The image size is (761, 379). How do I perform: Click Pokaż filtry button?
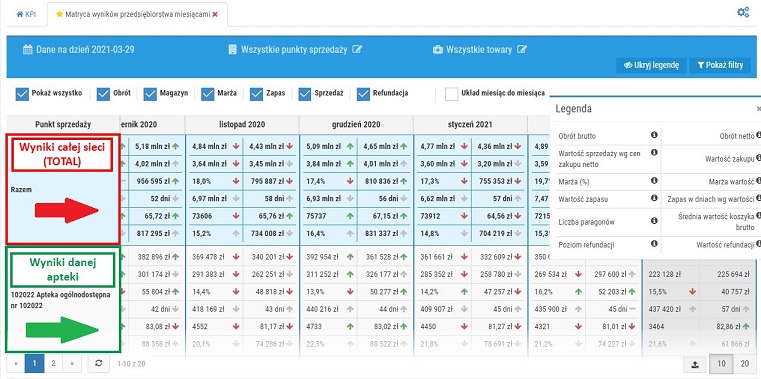coord(720,65)
